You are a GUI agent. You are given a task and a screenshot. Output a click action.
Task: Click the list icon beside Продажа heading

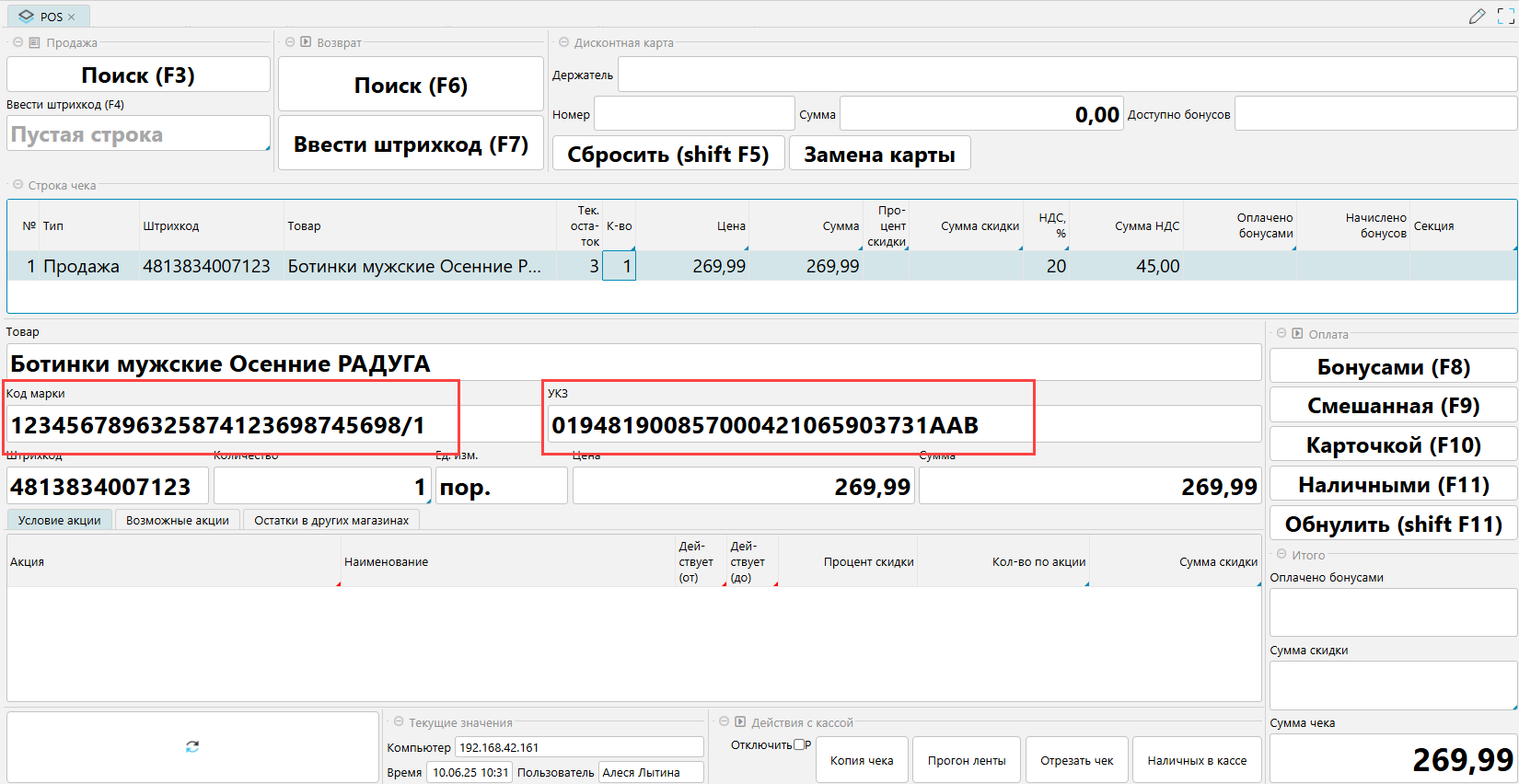point(34,42)
